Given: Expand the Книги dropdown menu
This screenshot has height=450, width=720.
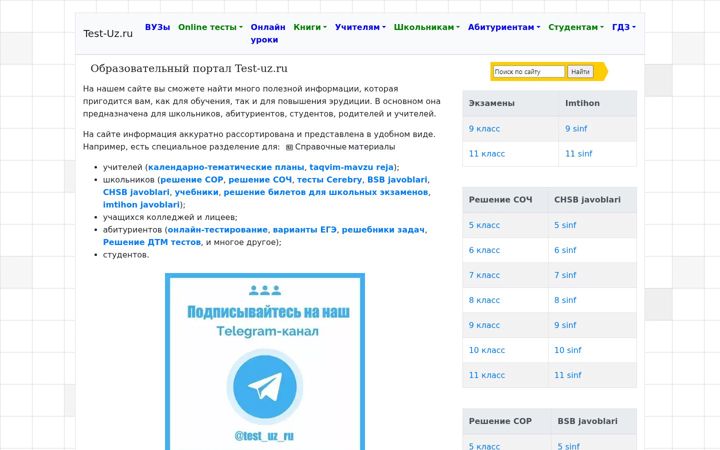Looking at the screenshot, I should point(310,27).
